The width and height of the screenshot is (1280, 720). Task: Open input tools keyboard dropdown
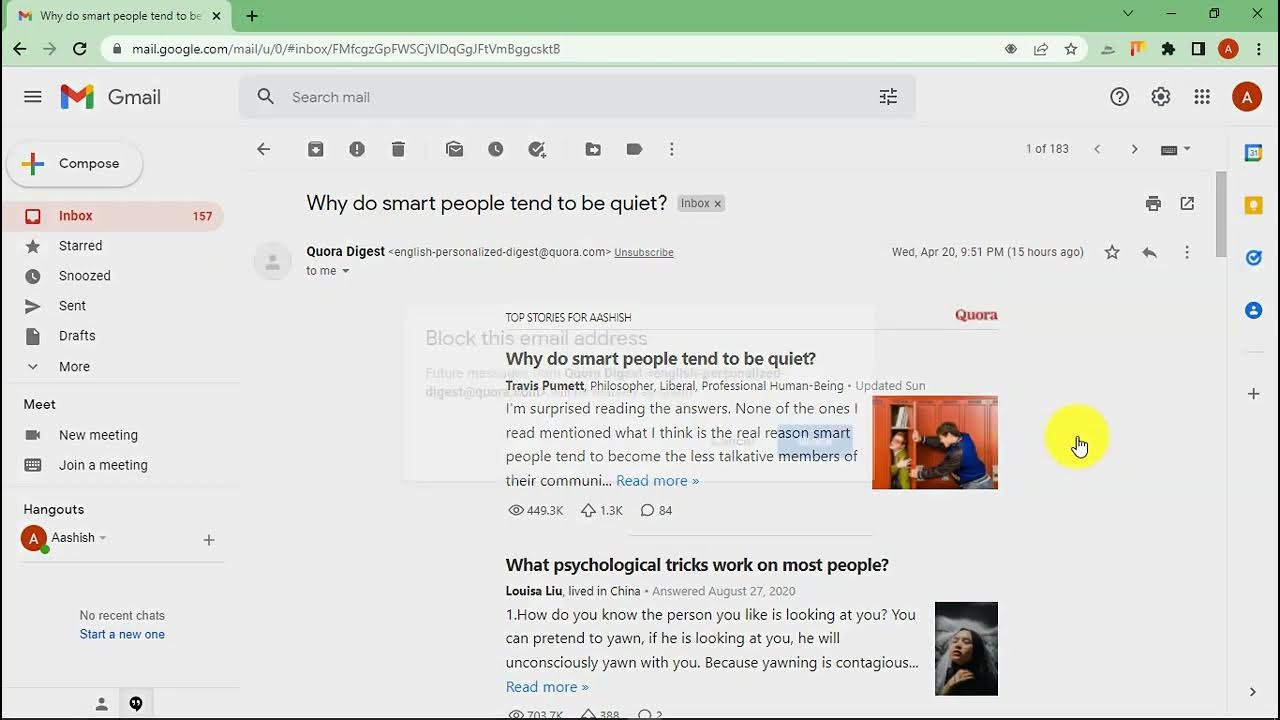(x=1176, y=149)
